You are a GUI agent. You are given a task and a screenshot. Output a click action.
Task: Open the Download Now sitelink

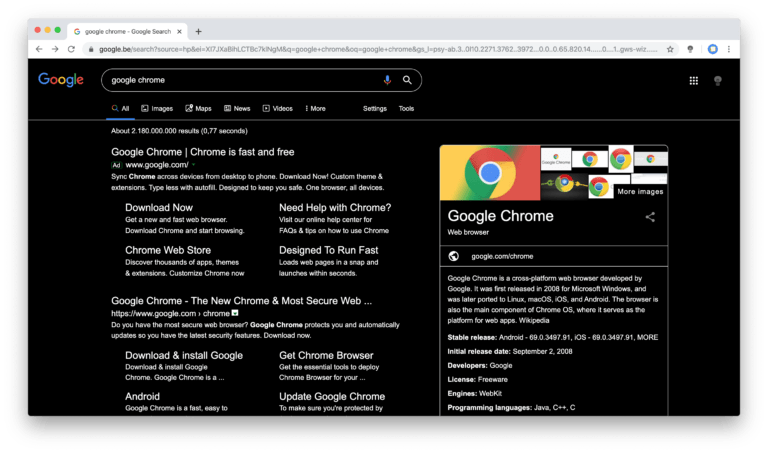[159, 208]
